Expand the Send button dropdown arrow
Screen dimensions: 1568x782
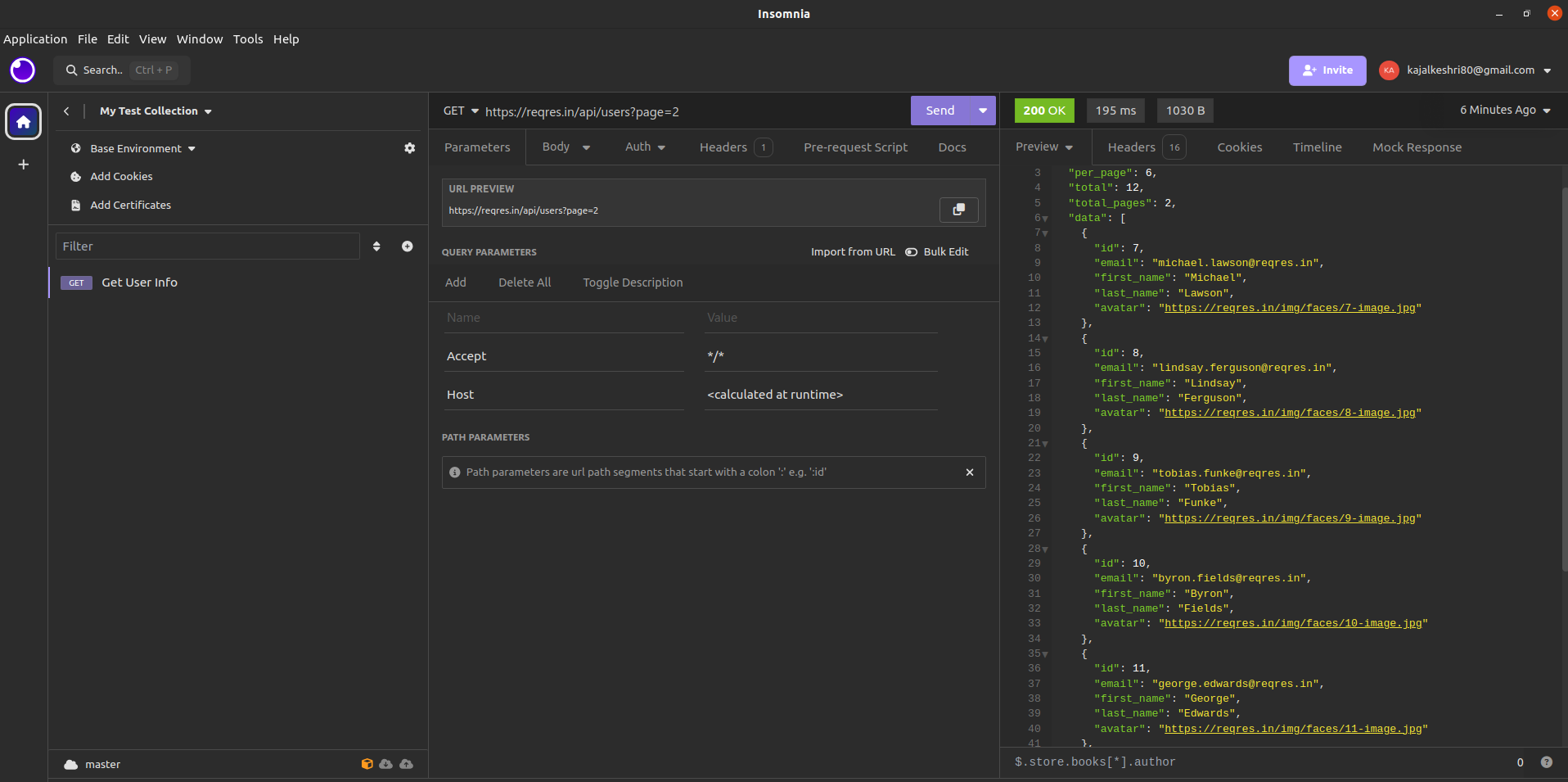982,111
